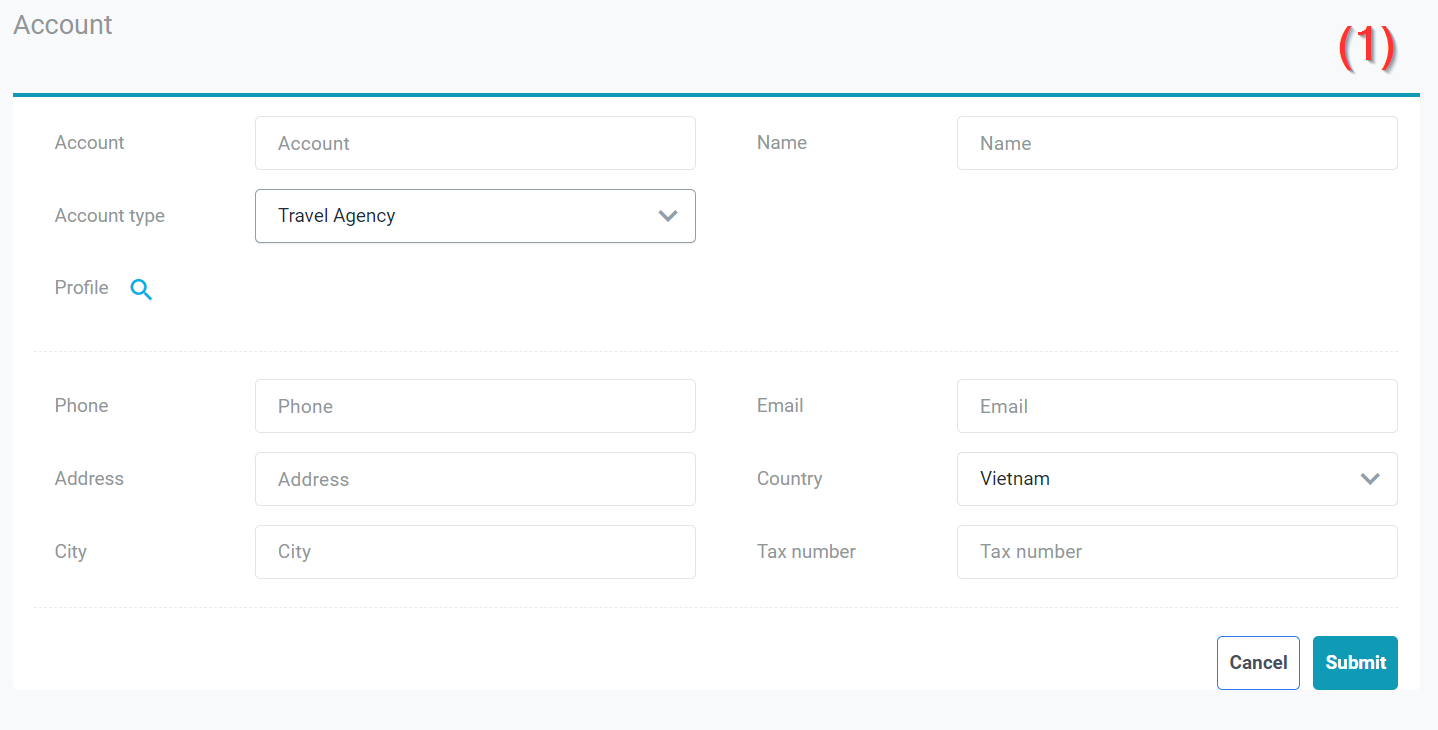The height and width of the screenshot is (730, 1438).
Task: Click the Account type label
Action: tap(109, 216)
